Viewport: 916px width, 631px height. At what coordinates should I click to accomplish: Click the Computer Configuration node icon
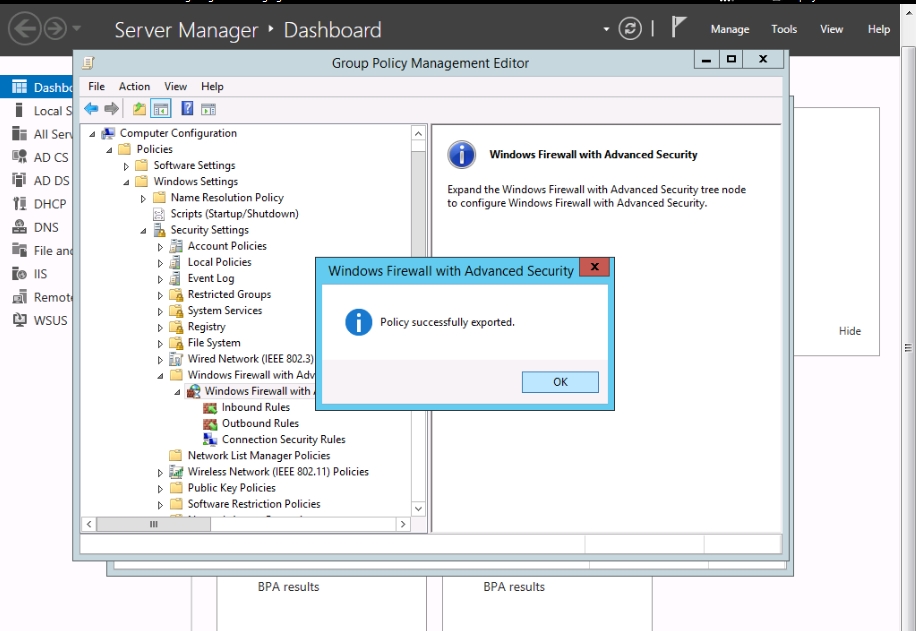pyautogui.click(x=108, y=133)
